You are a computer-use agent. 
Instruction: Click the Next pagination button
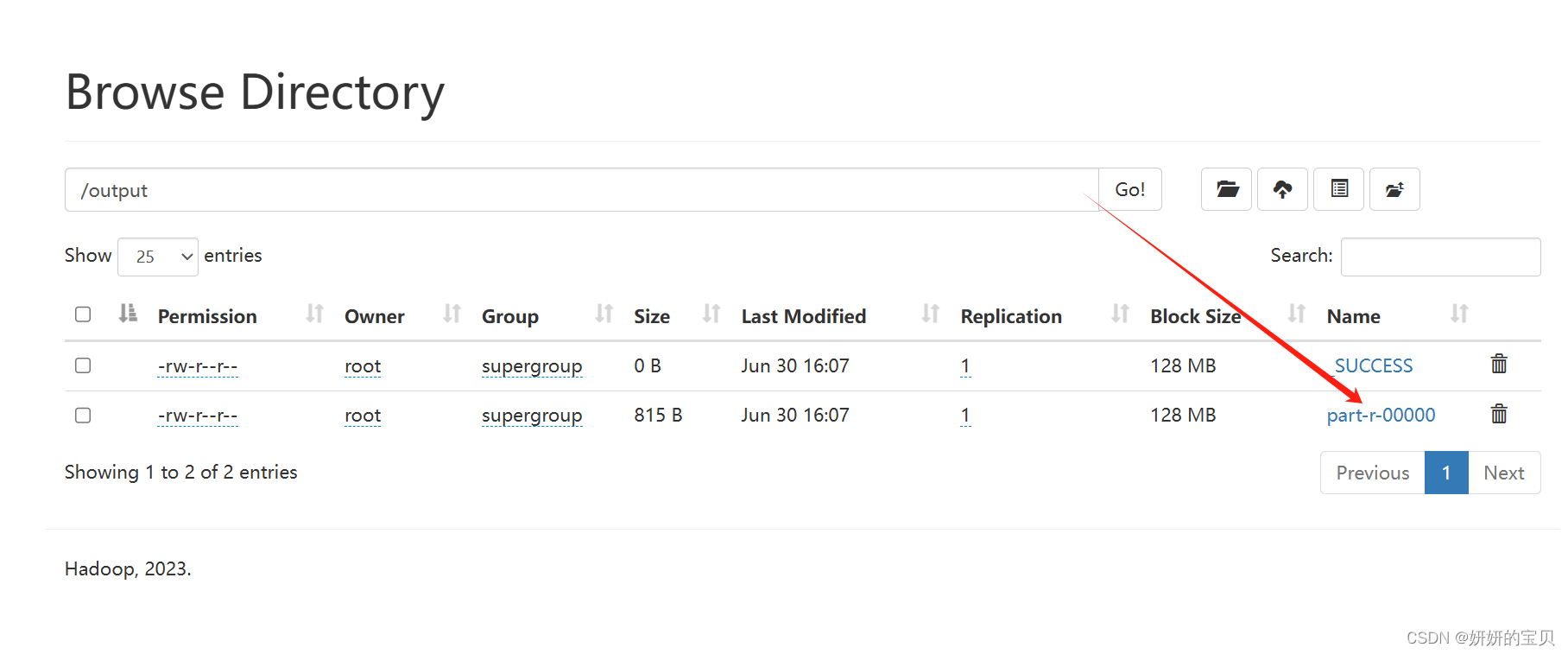1504,473
